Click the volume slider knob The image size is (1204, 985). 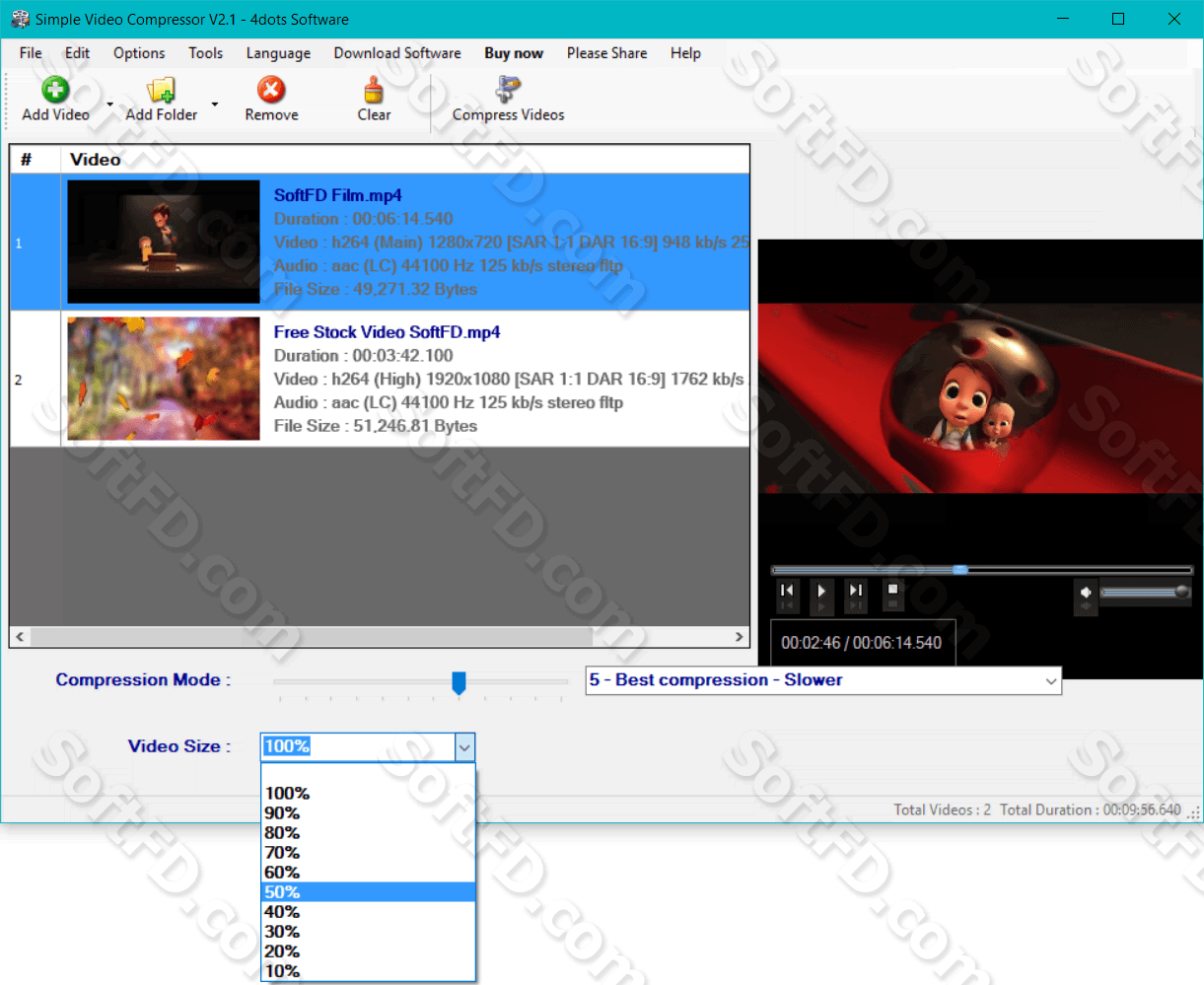(x=1181, y=592)
